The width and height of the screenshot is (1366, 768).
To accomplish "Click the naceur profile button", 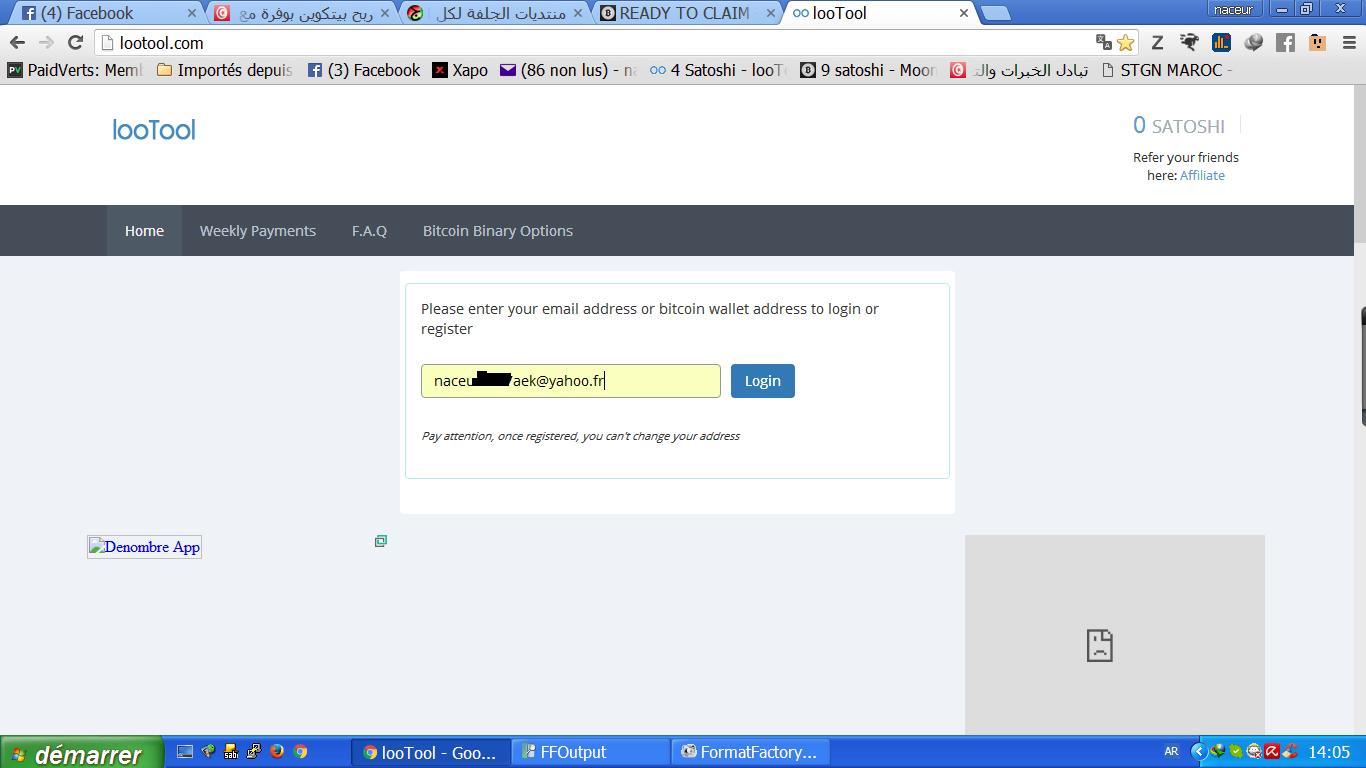I will tap(1233, 9).
